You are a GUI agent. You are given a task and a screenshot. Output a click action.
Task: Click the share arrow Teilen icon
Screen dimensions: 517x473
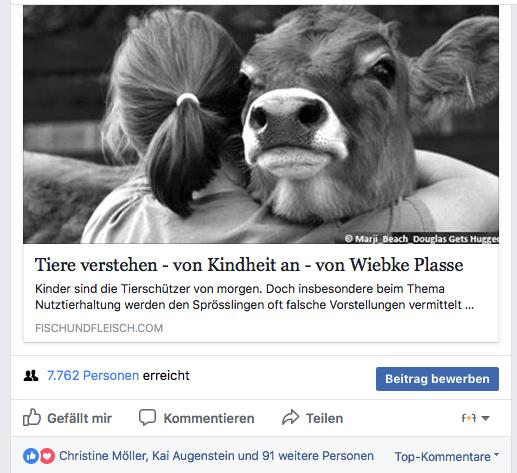pos(290,417)
